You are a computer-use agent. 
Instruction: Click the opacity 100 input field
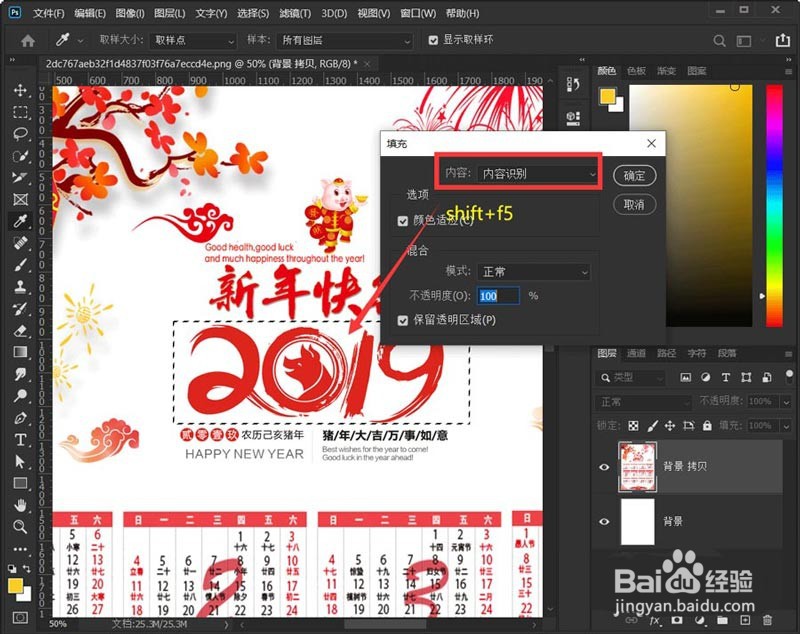(498, 296)
